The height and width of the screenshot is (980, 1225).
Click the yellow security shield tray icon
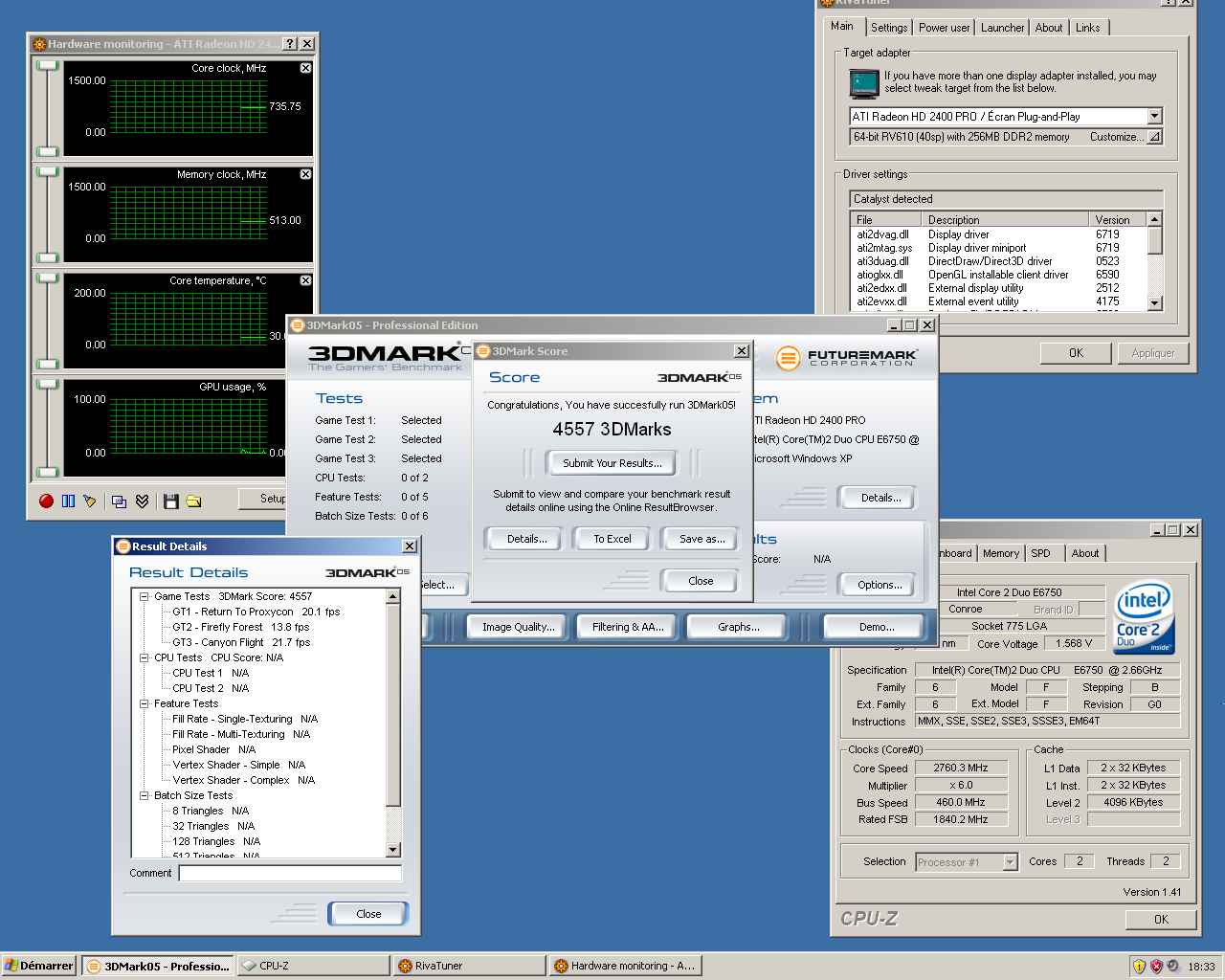(x=1139, y=967)
